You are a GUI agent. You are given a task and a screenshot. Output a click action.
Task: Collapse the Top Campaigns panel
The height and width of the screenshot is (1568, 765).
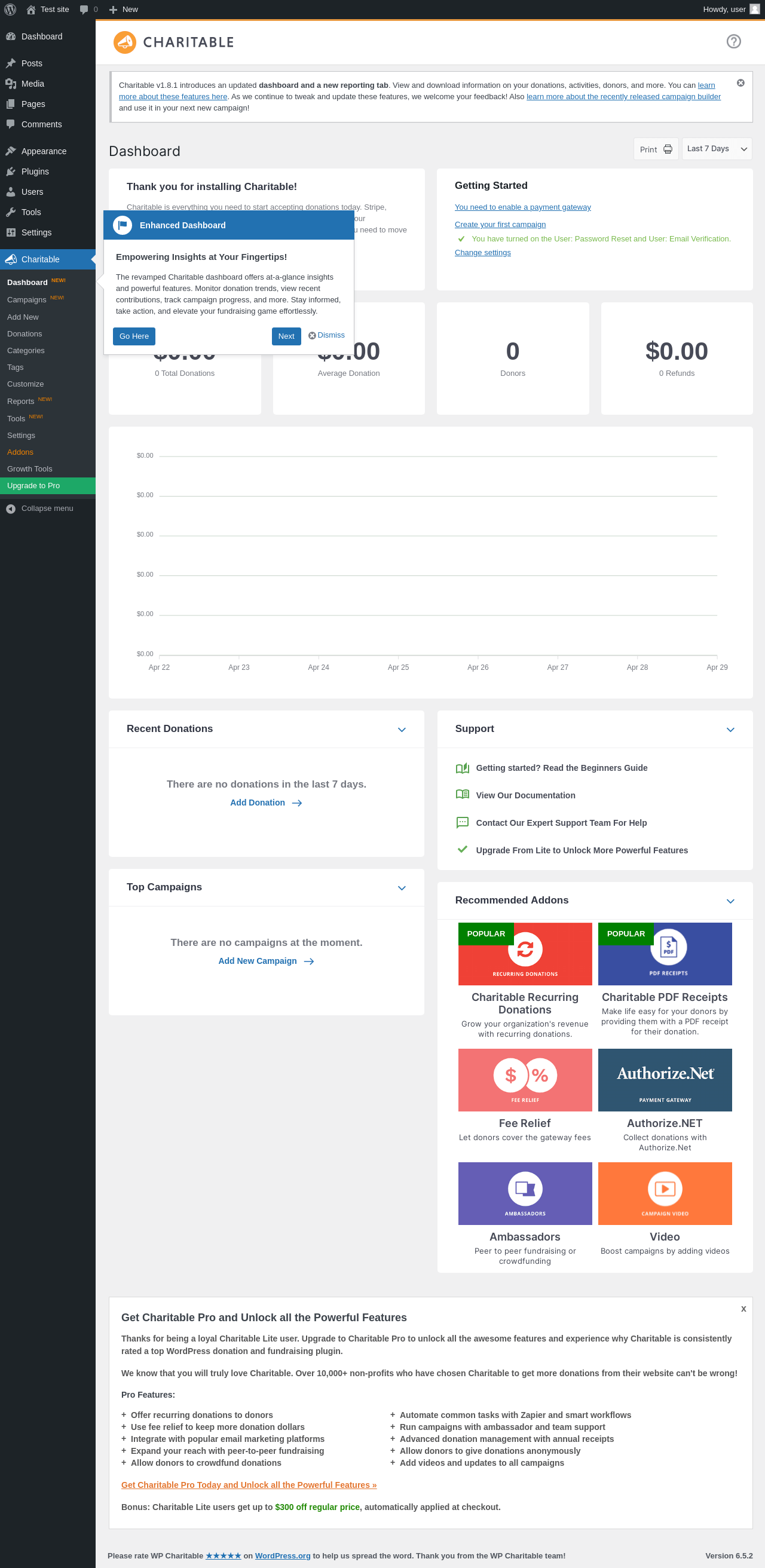pyautogui.click(x=402, y=888)
